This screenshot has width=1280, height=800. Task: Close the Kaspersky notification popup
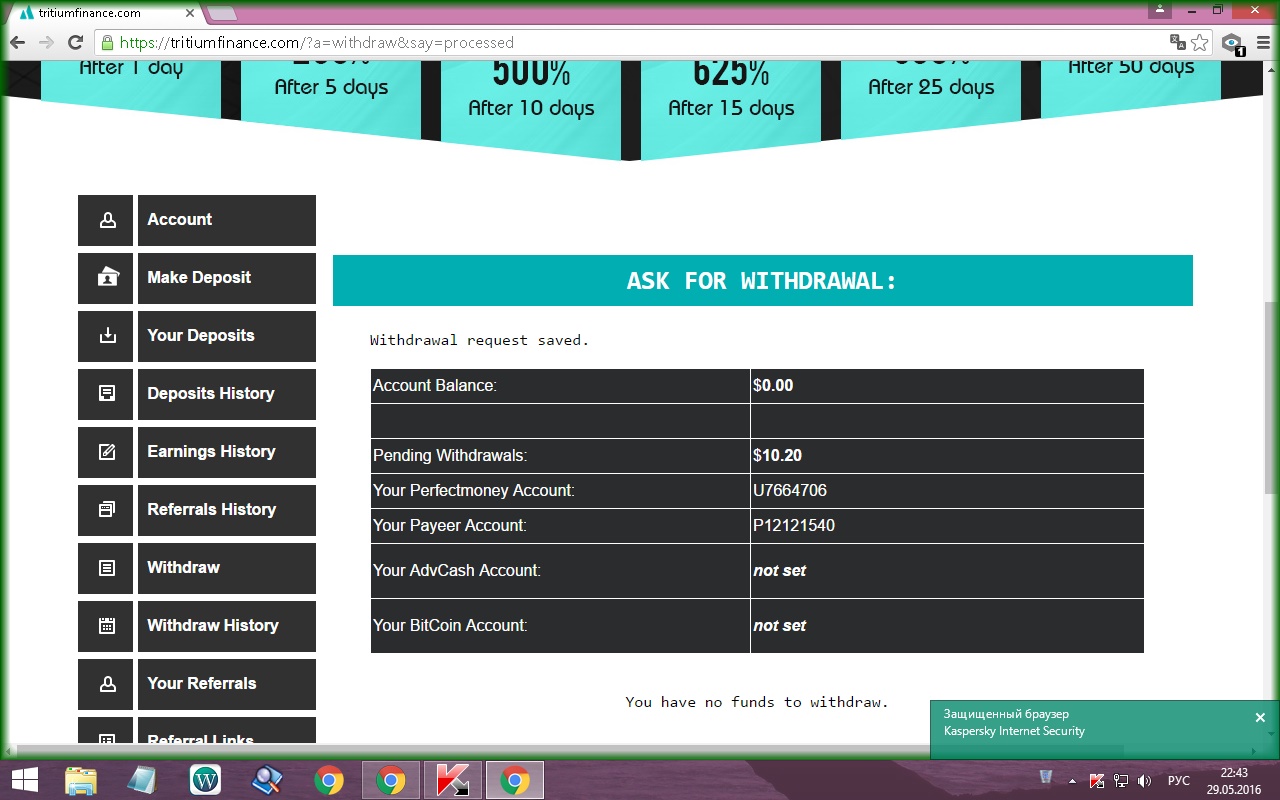(x=1260, y=718)
